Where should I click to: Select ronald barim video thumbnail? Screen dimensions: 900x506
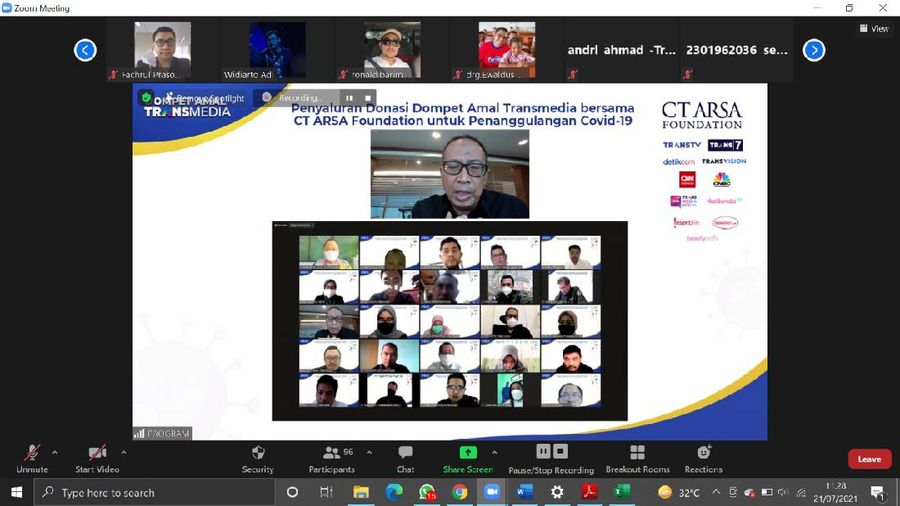(392, 50)
